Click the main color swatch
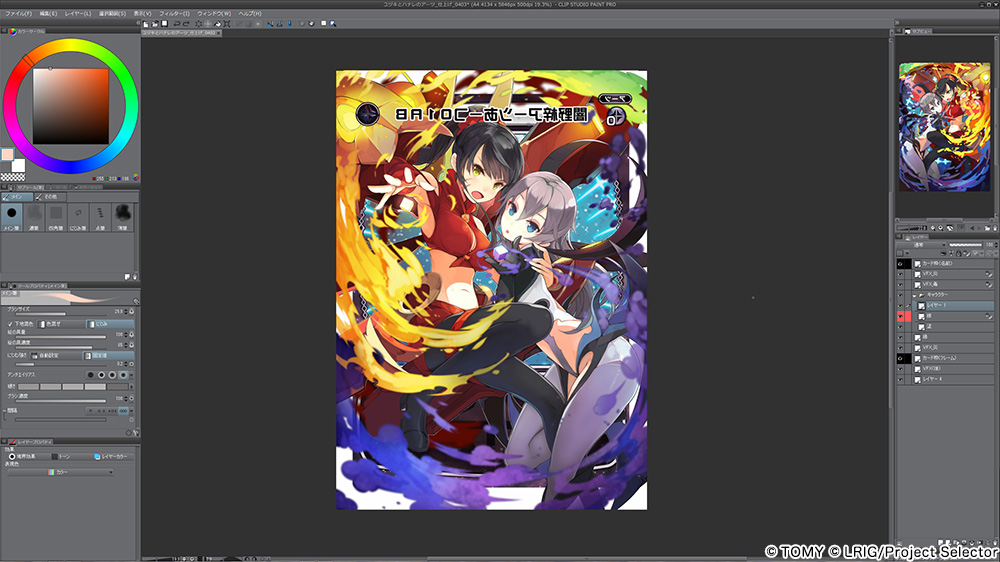This screenshot has height=562, width=1000. [x=7, y=154]
